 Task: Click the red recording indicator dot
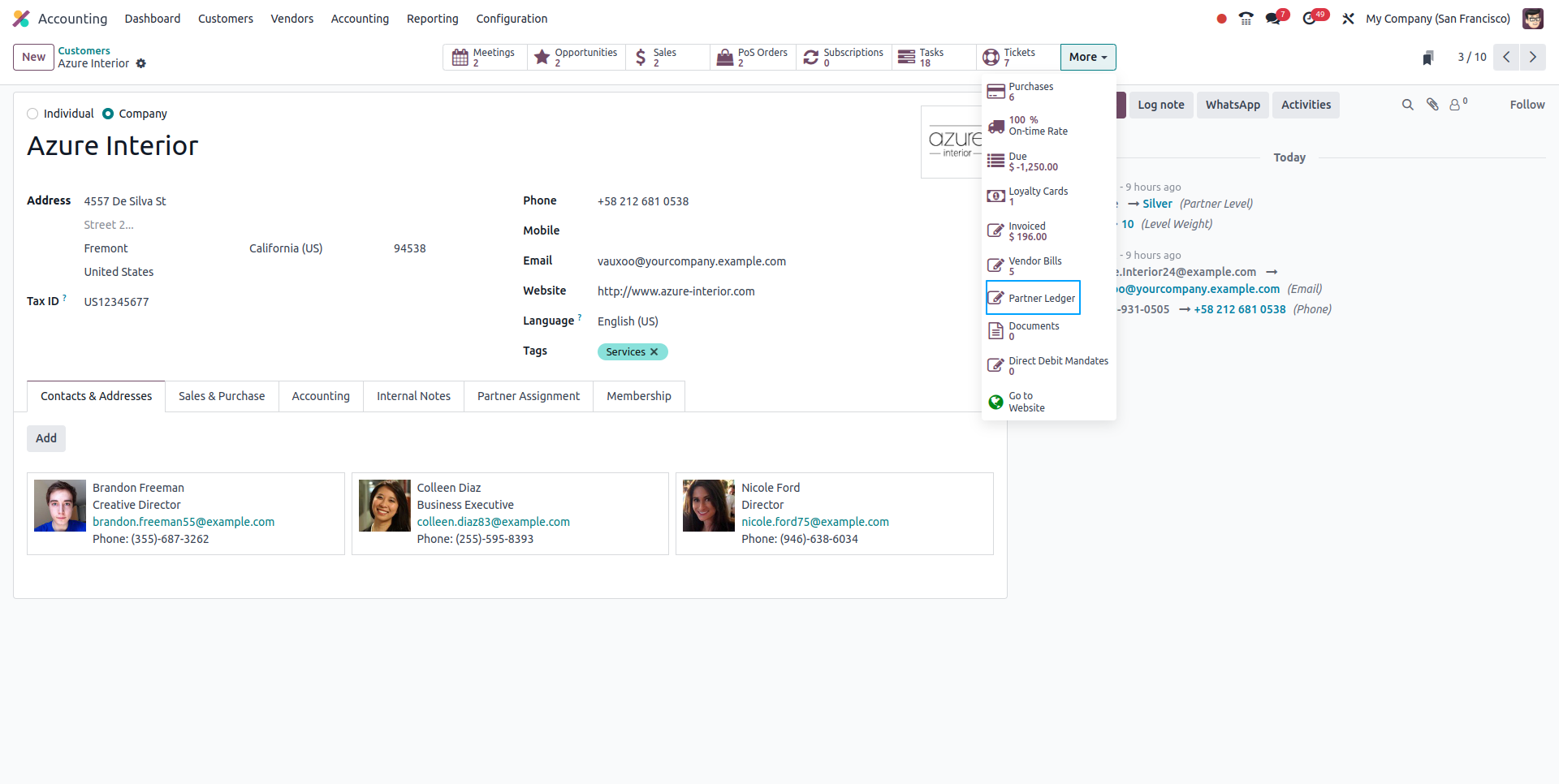point(1221,19)
